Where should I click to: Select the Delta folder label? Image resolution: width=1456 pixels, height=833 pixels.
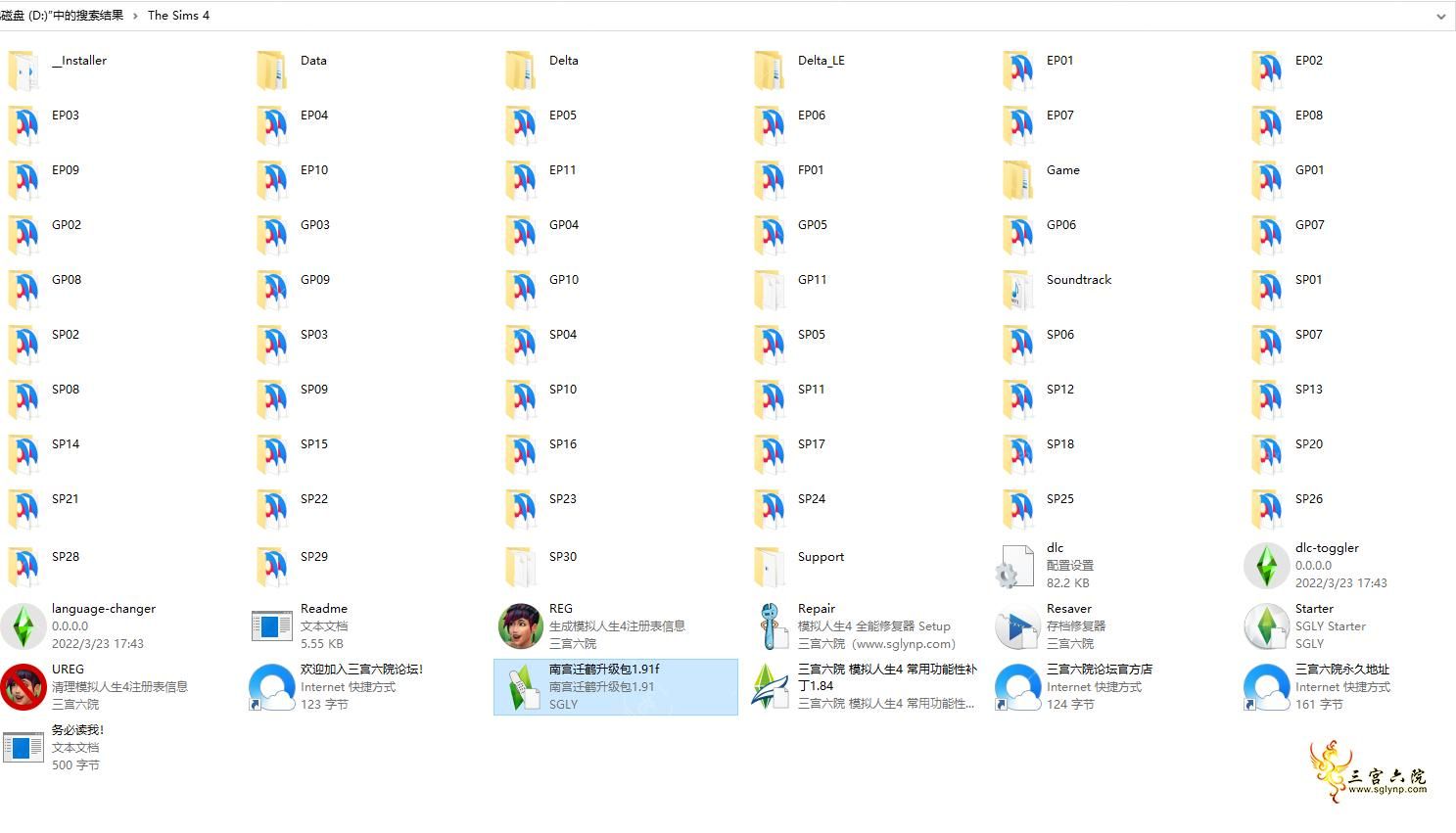pyautogui.click(x=563, y=61)
